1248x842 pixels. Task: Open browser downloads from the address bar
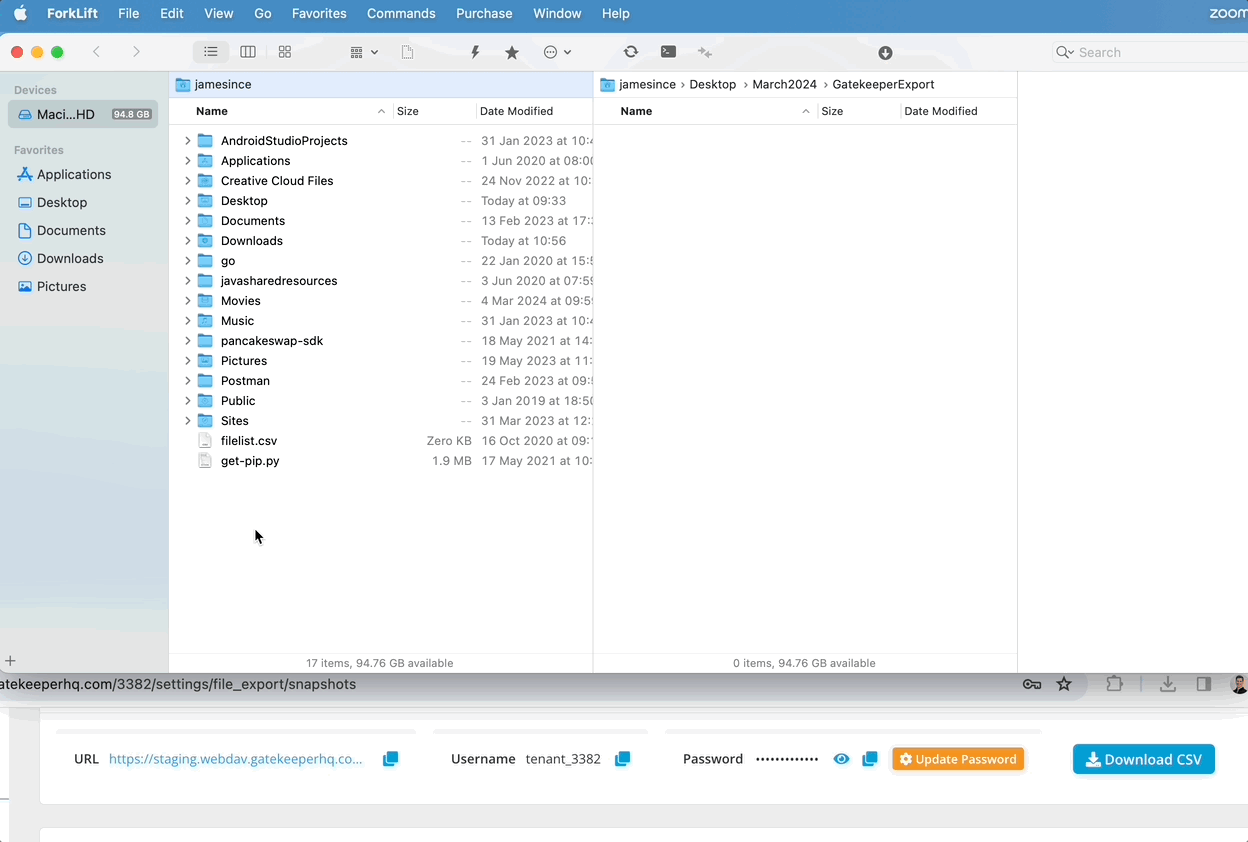1168,684
